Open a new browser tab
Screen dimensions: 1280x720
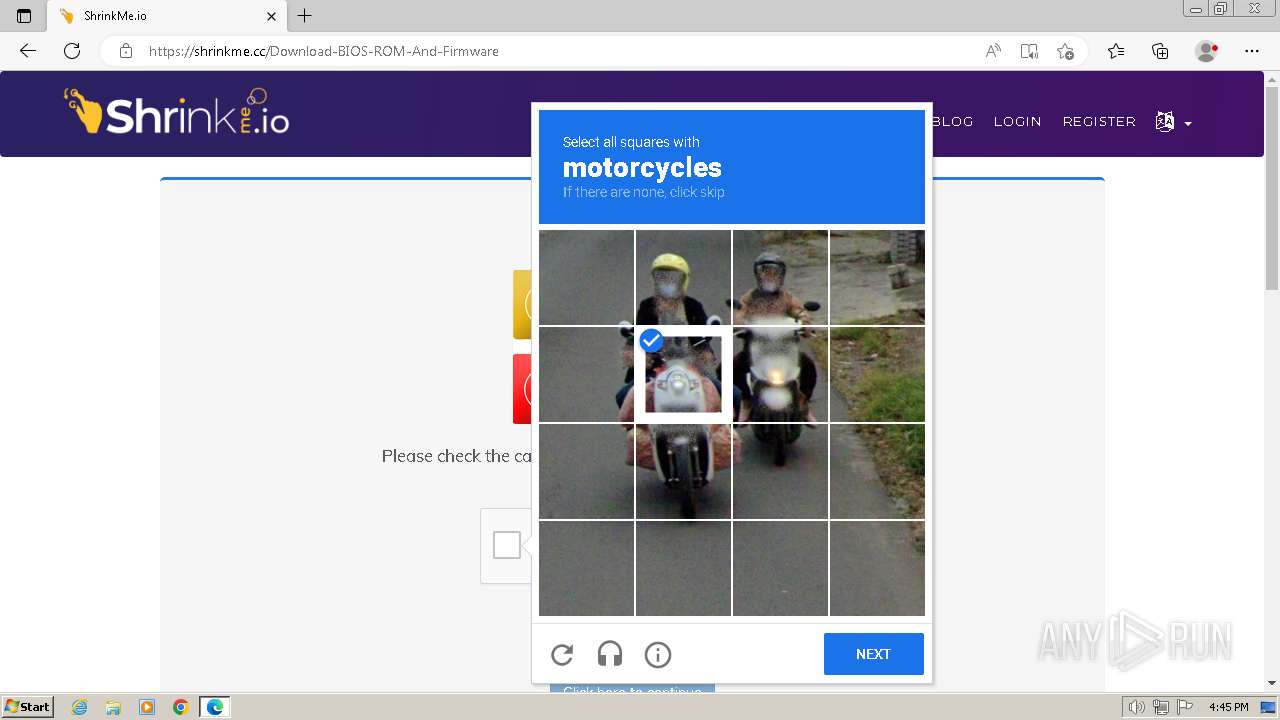[305, 16]
